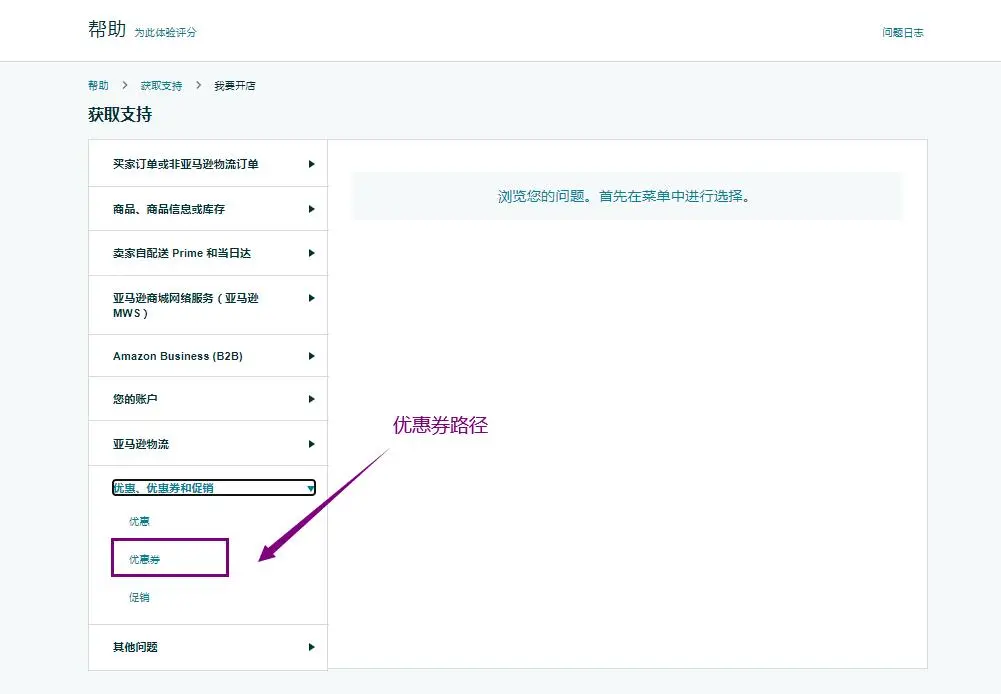Click the 帮助 page title
The image size is (1001, 694).
pyautogui.click(x=107, y=29)
